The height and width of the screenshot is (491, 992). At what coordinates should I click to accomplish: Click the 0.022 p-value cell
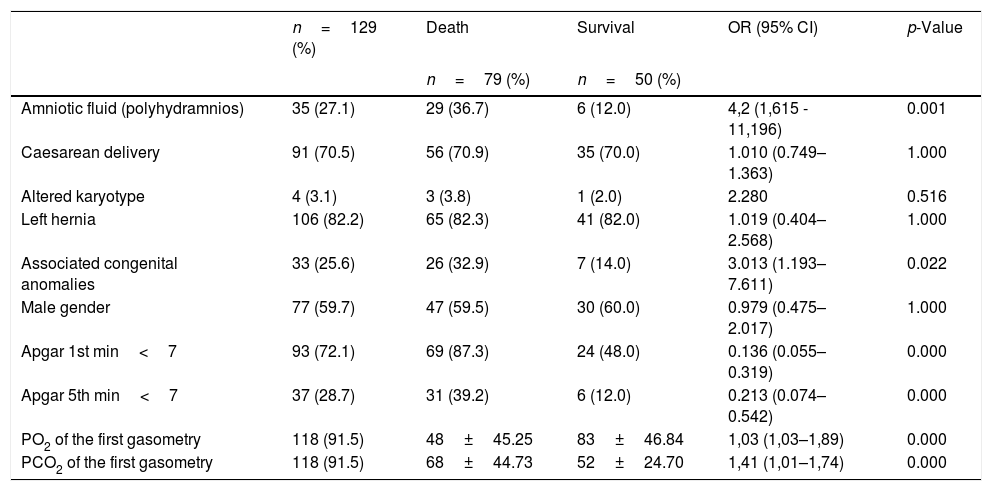click(x=924, y=264)
